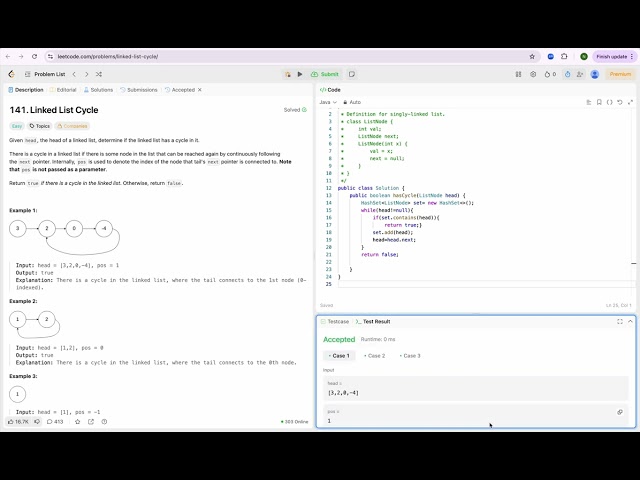Click the format code icon

tap(589, 102)
